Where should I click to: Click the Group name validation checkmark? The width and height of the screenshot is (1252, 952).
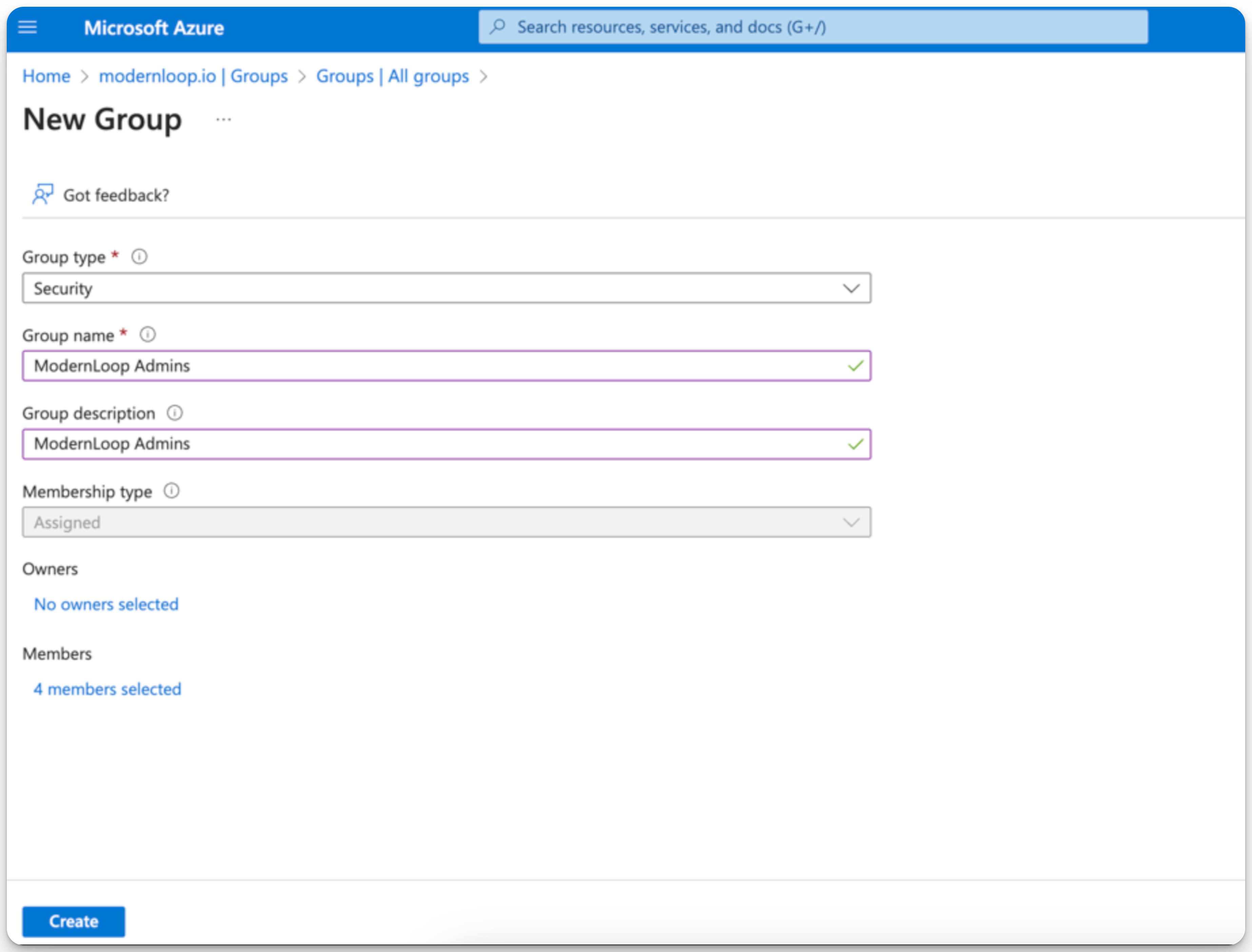pos(856,366)
